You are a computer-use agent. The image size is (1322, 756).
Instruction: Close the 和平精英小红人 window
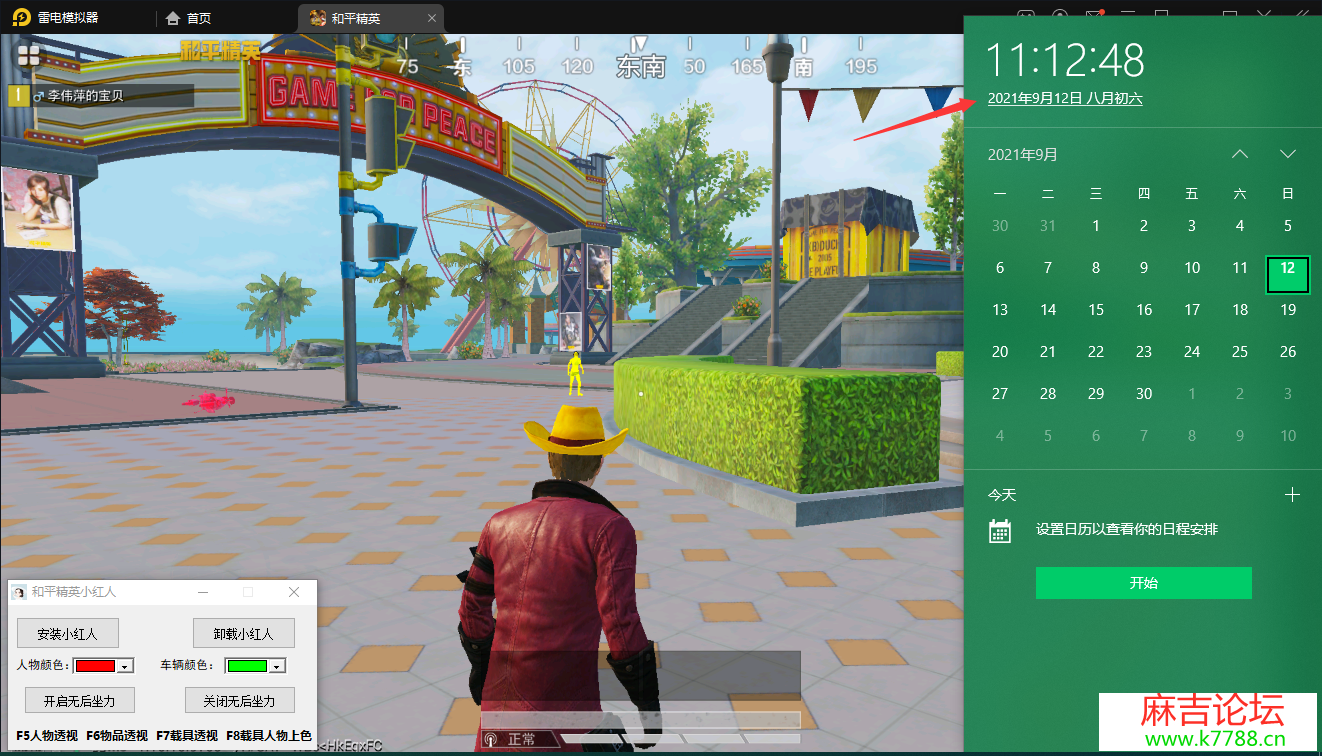pyautogui.click(x=294, y=592)
